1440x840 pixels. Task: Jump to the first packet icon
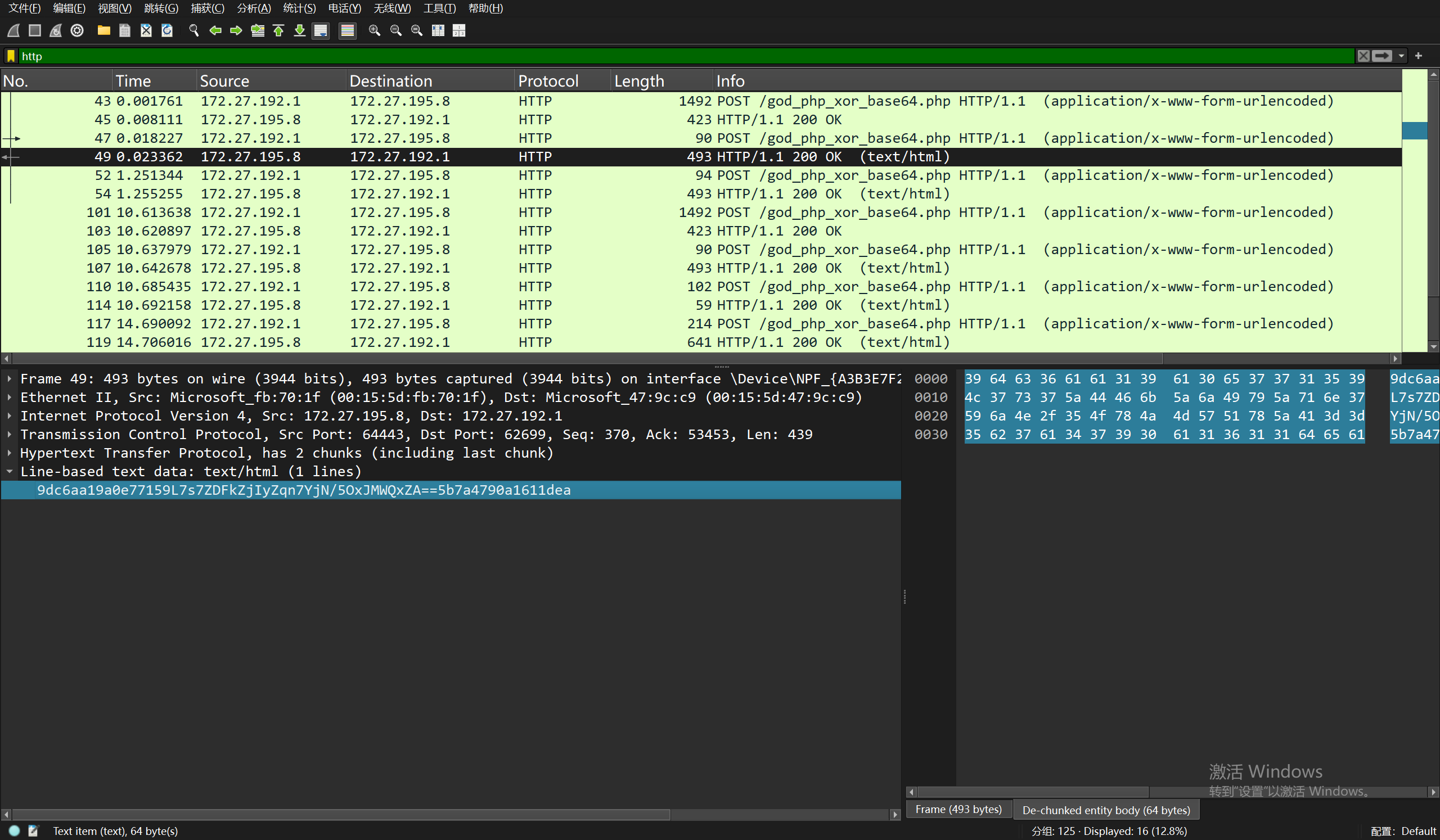[279, 30]
